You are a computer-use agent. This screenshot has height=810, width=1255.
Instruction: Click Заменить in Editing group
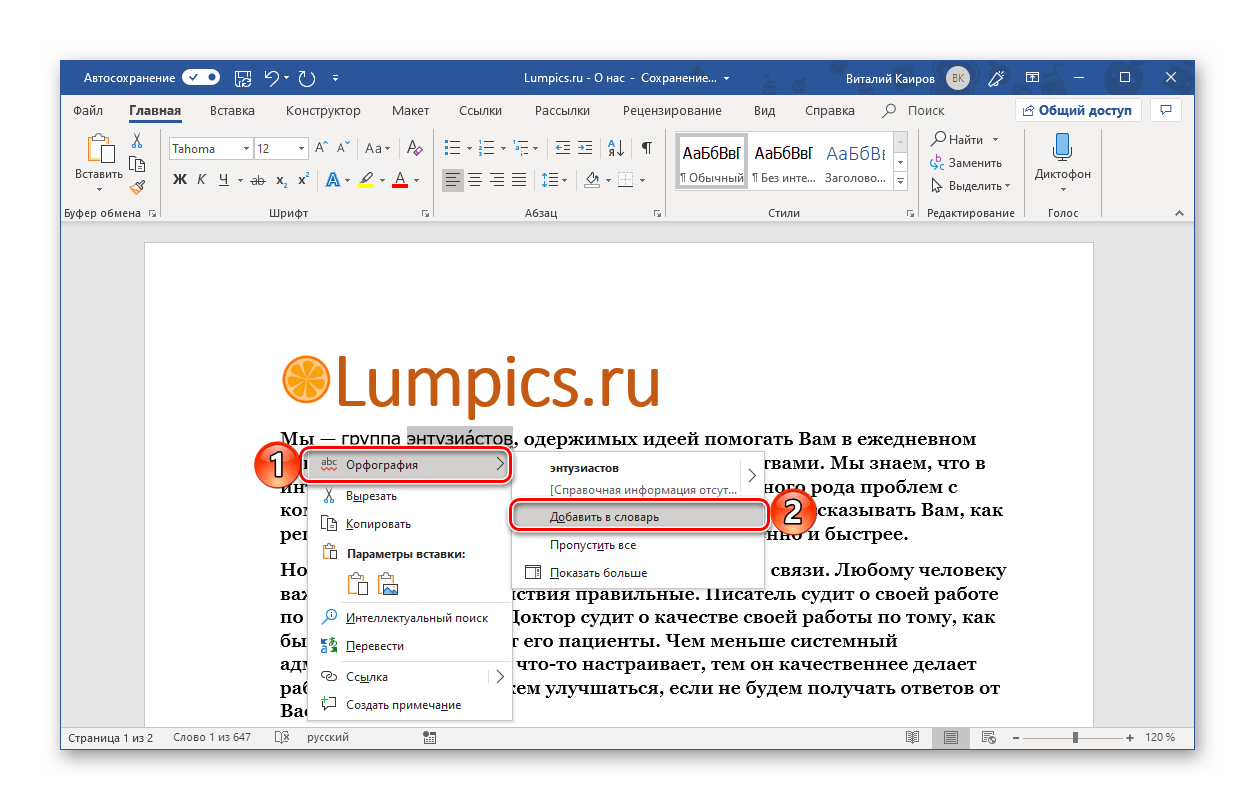[x=966, y=163]
